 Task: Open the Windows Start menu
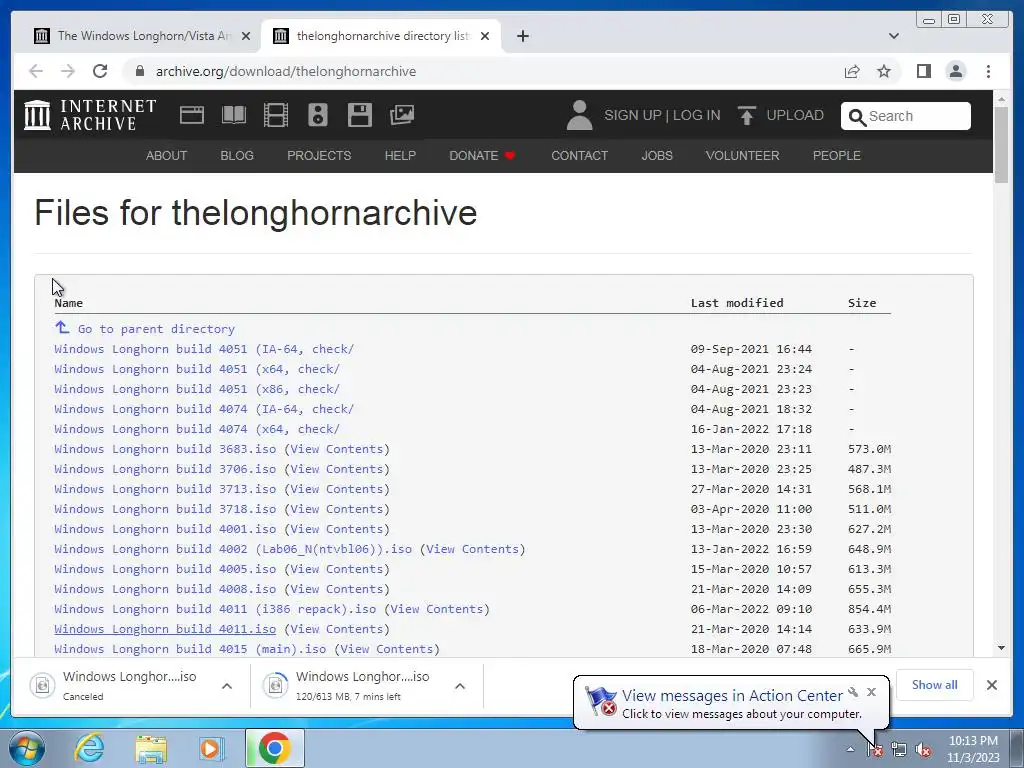point(25,748)
